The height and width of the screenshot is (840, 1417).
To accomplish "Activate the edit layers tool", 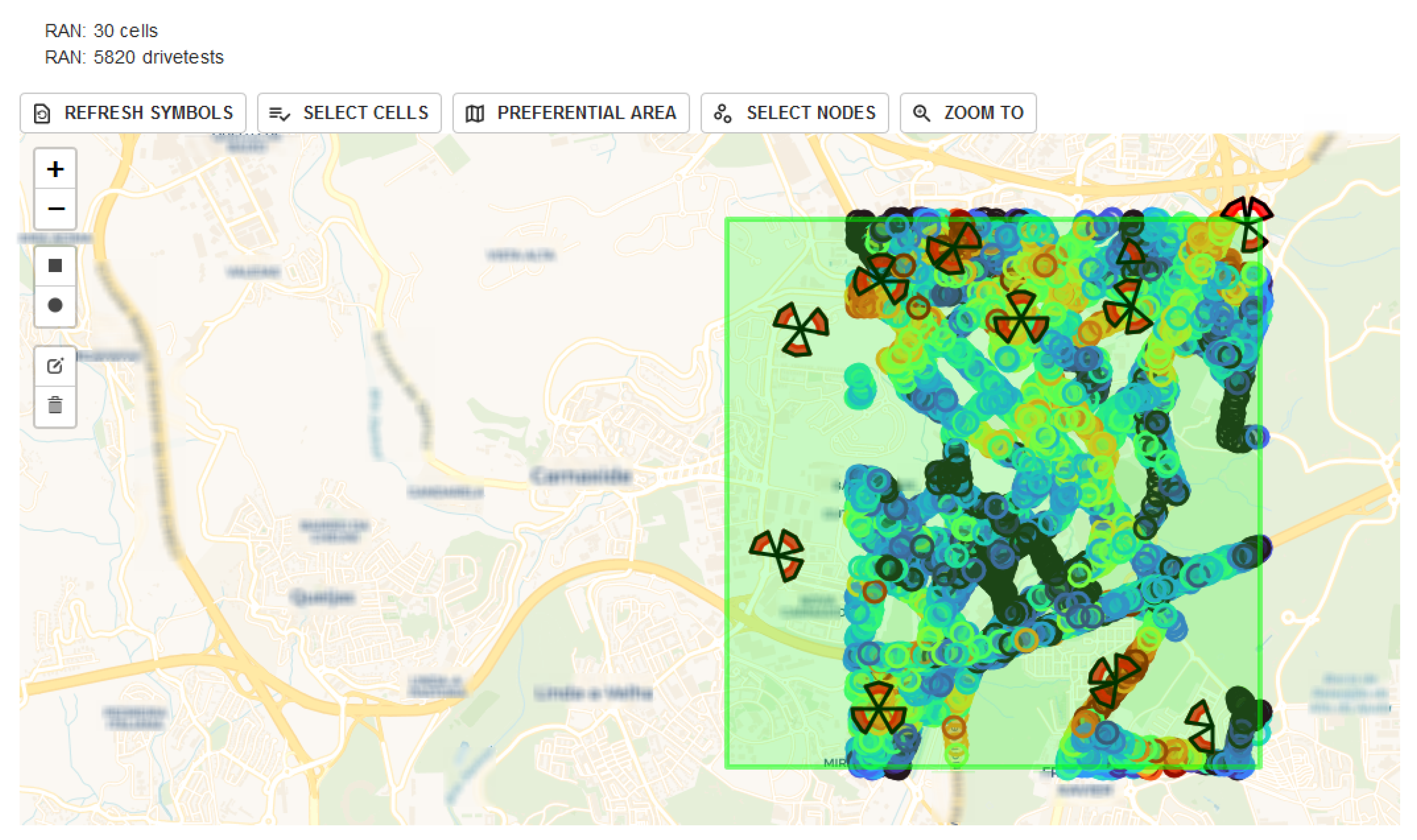I will pos(55,366).
